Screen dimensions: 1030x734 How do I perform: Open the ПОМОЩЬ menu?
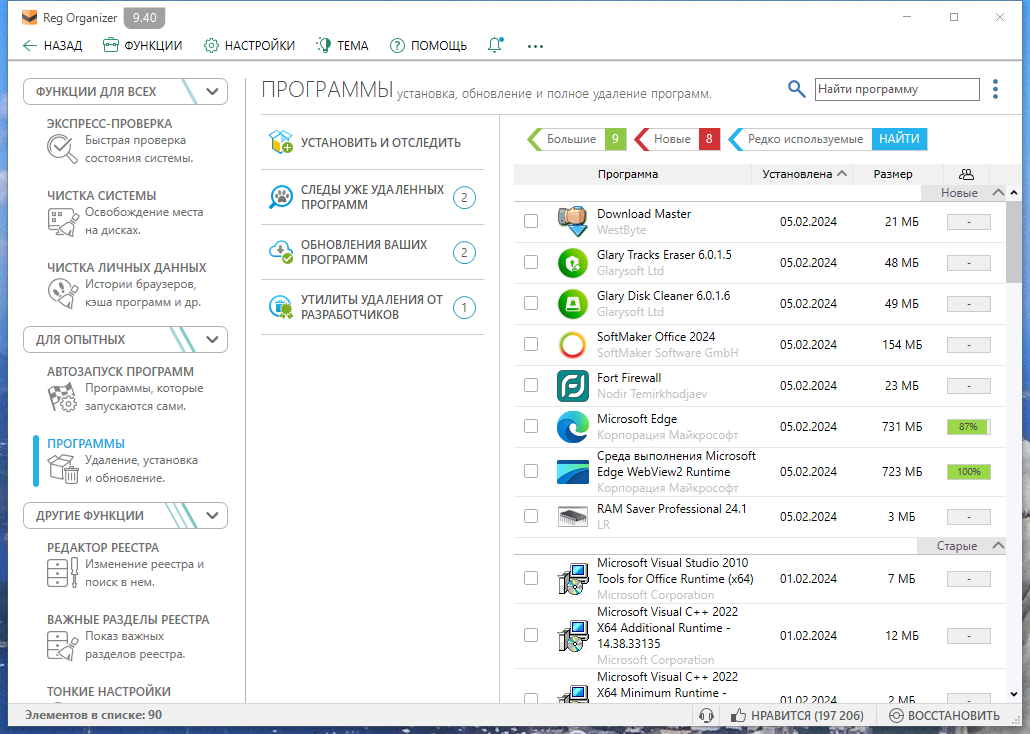[428, 45]
